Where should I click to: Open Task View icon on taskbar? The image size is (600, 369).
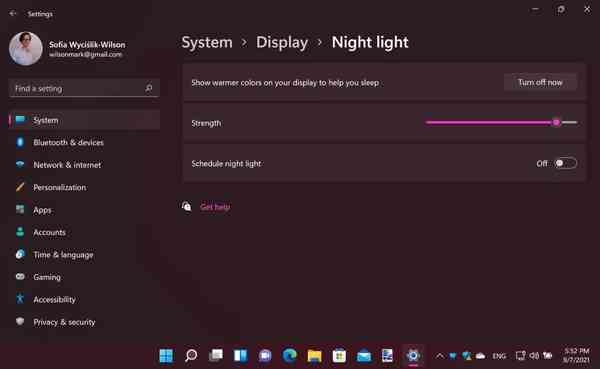pyautogui.click(x=216, y=356)
